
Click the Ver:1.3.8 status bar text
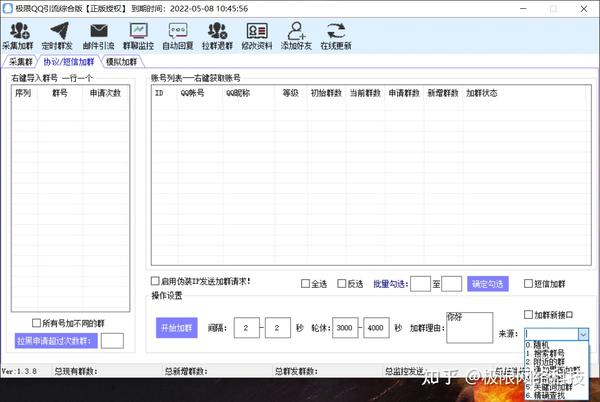tap(19, 371)
